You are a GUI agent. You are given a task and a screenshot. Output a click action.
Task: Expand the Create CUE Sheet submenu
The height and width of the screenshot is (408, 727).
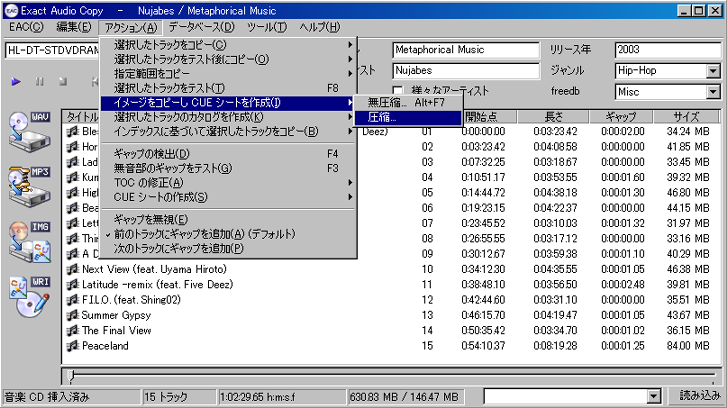pos(229,197)
